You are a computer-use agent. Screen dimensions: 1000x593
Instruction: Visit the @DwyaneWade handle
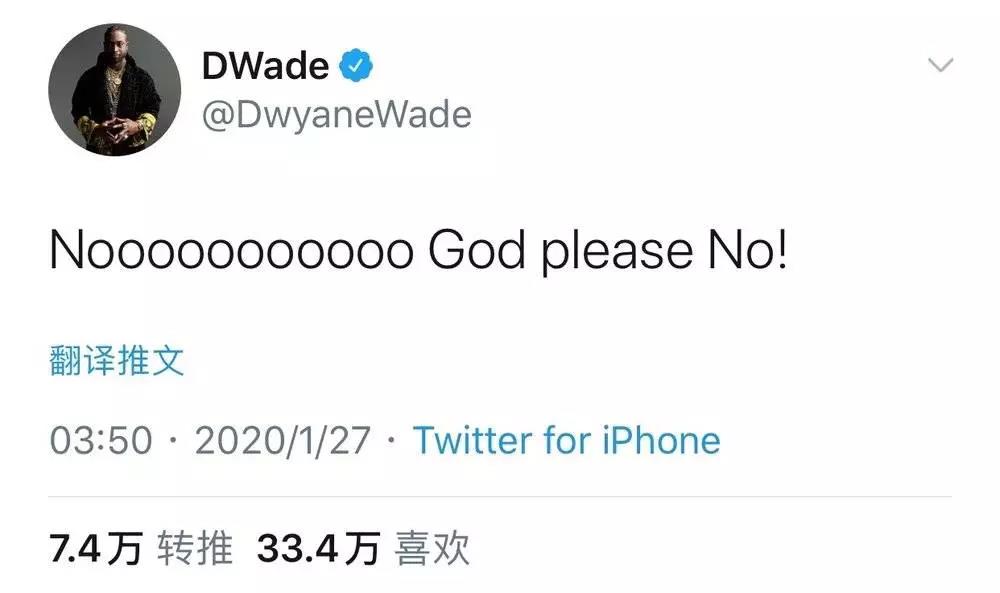[337, 115]
